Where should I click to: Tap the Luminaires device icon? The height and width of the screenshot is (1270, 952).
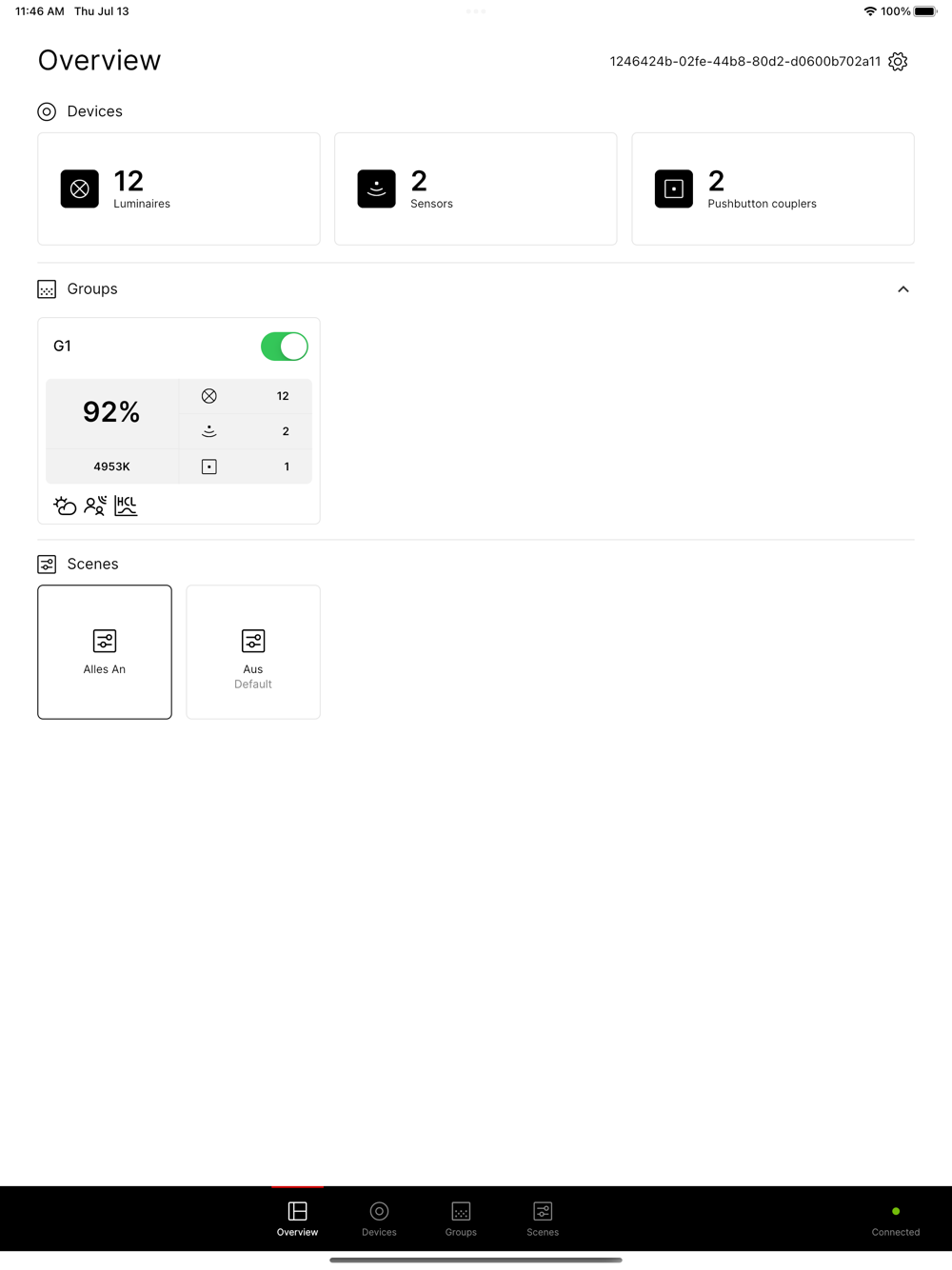pyautogui.click(x=80, y=189)
